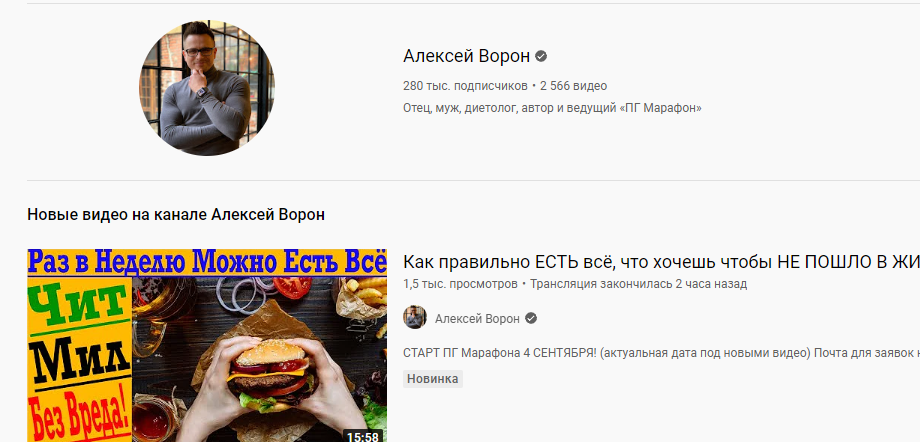Click the 2 566 видео count
Viewport: 920px width, 442px height.
click(573, 86)
